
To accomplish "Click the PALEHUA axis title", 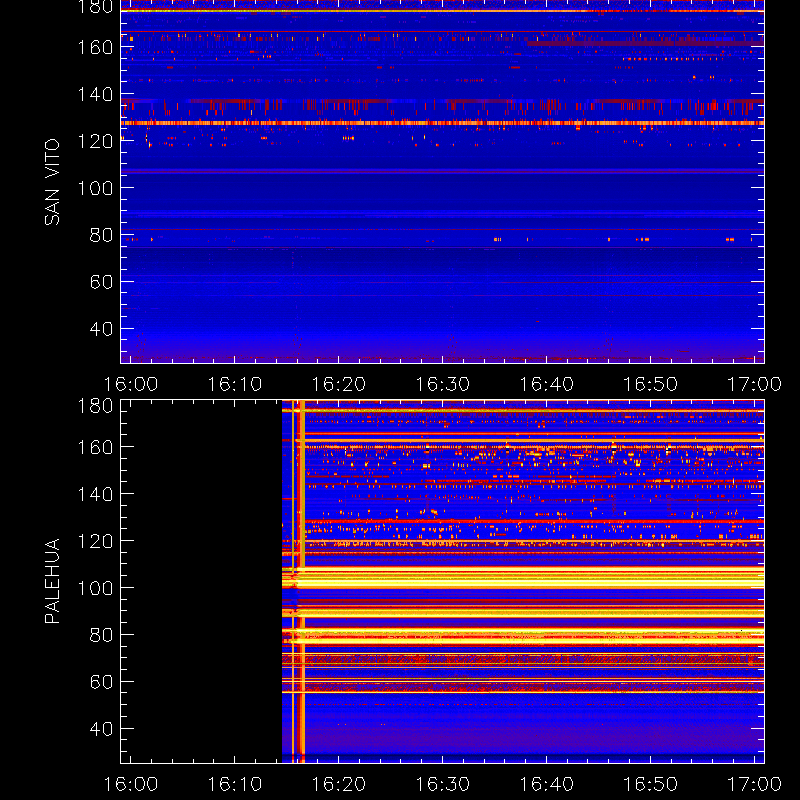I will click(x=52, y=581).
